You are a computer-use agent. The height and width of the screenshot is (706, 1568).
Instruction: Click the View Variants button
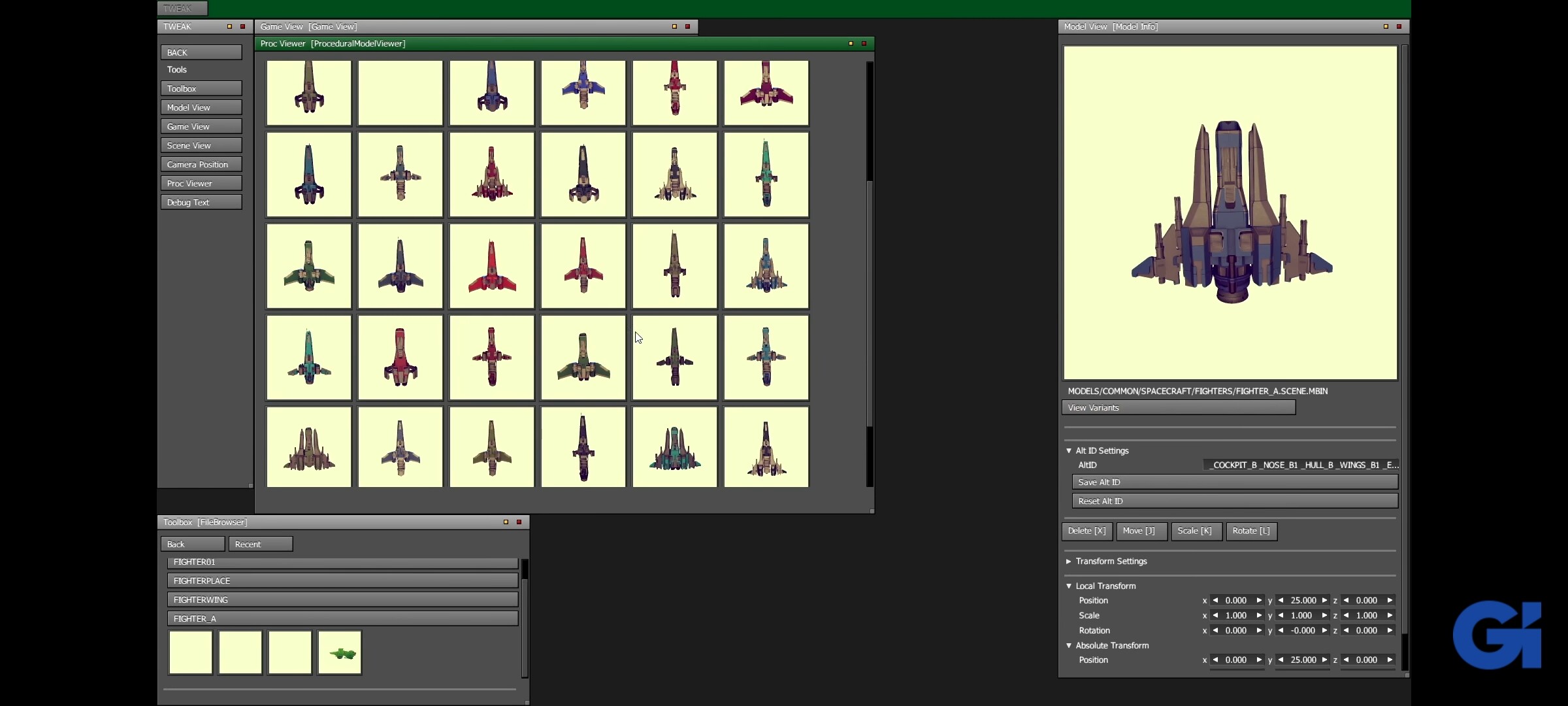(1178, 408)
